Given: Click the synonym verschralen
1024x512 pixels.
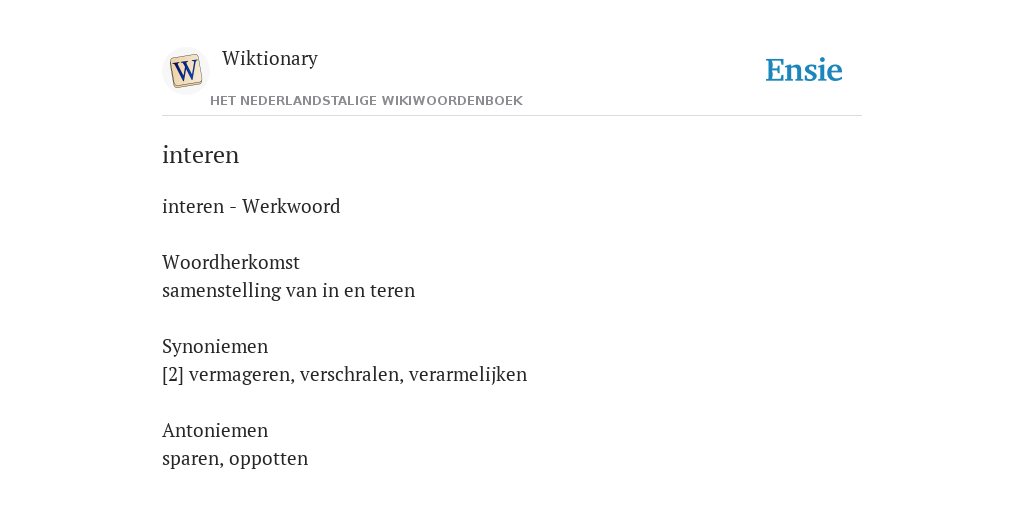Looking at the screenshot, I should point(351,375).
